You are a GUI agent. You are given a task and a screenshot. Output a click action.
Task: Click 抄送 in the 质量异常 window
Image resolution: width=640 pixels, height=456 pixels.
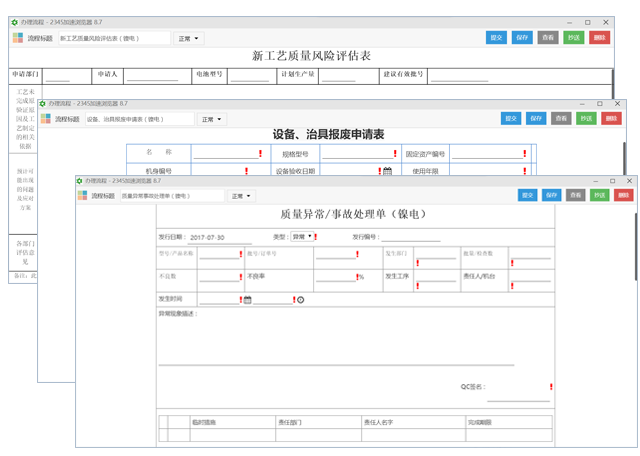pyautogui.click(x=600, y=195)
